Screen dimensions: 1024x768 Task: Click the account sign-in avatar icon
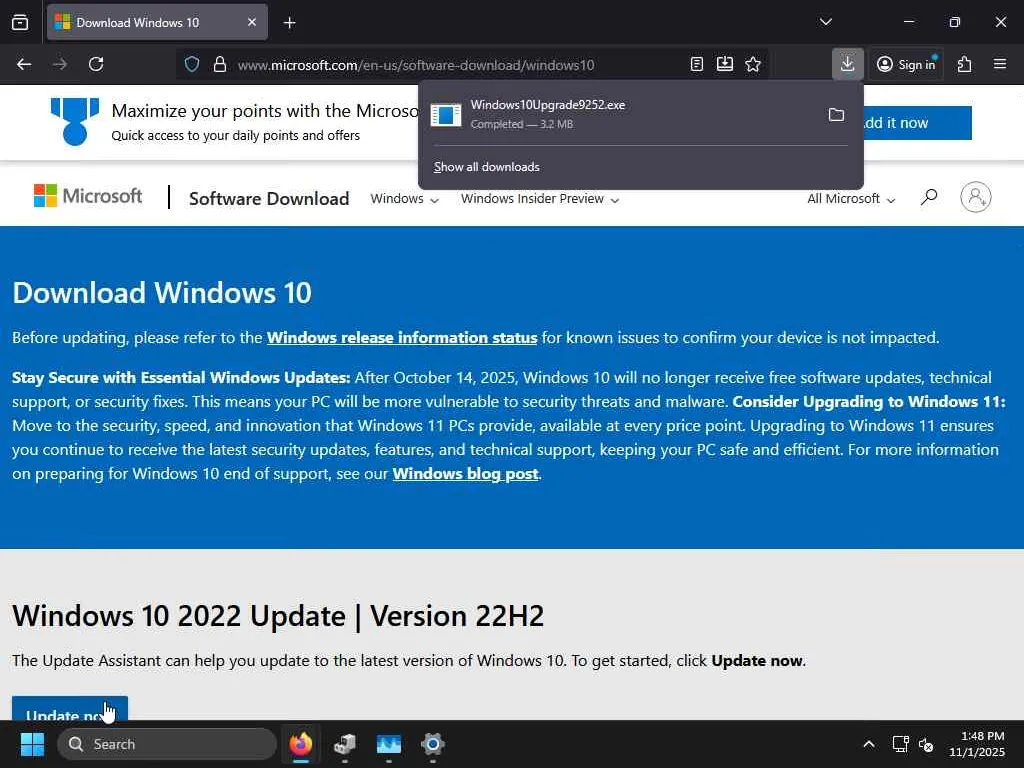[976, 197]
